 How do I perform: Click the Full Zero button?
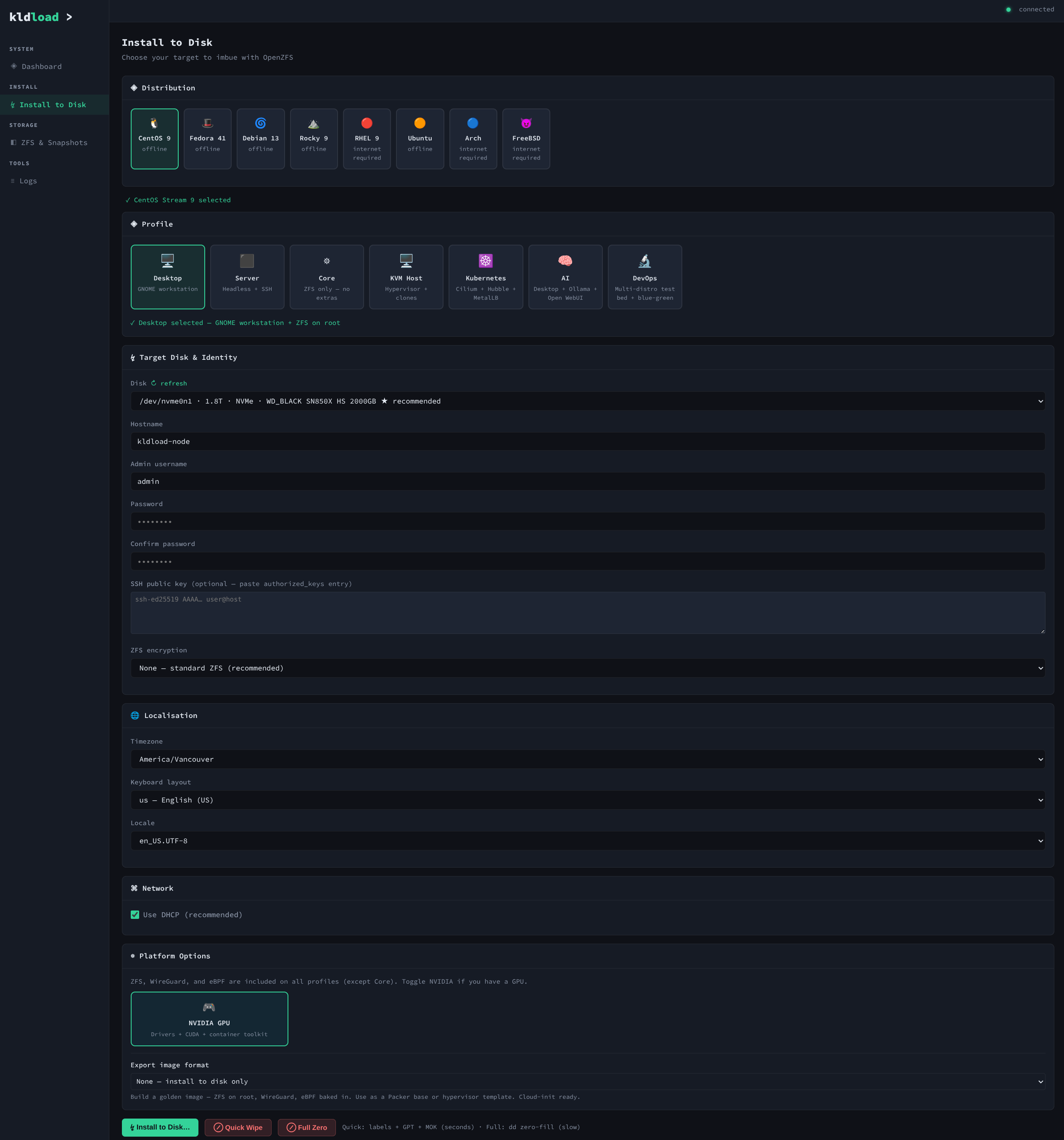(x=307, y=1127)
